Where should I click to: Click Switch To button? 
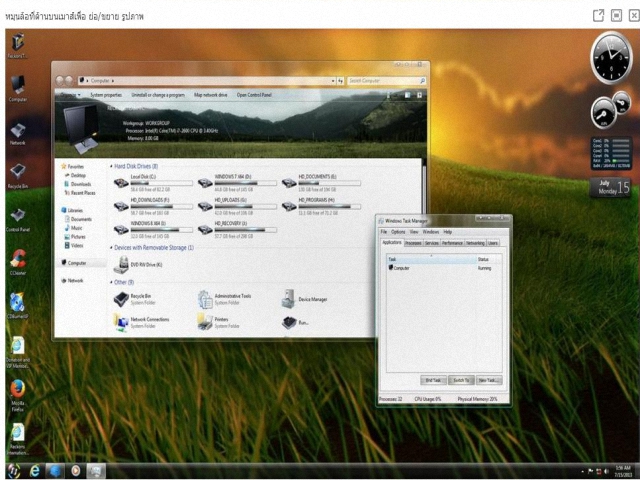pyautogui.click(x=461, y=380)
